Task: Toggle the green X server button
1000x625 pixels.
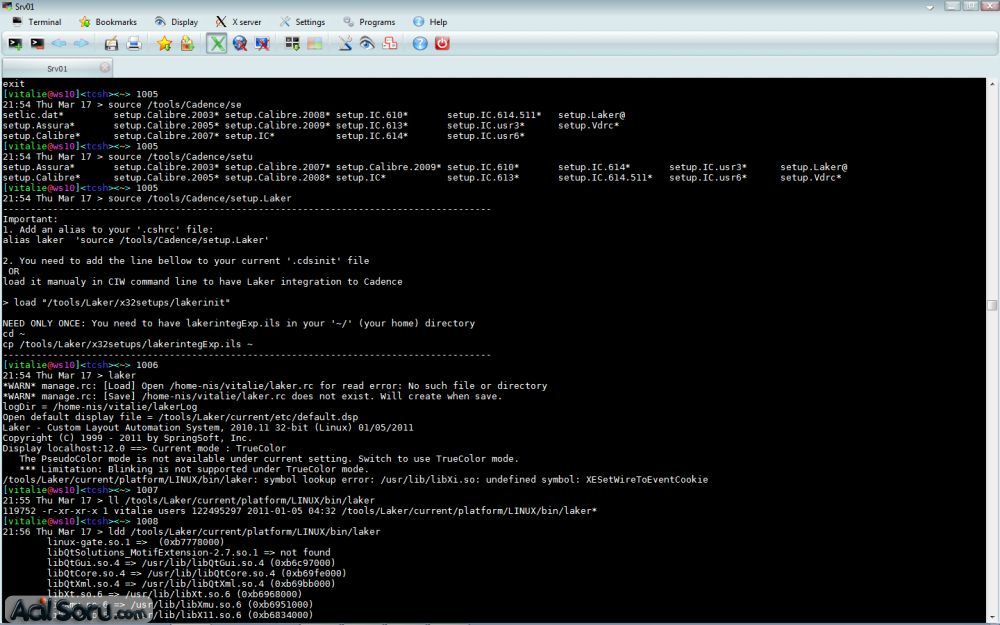Action: (217, 43)
